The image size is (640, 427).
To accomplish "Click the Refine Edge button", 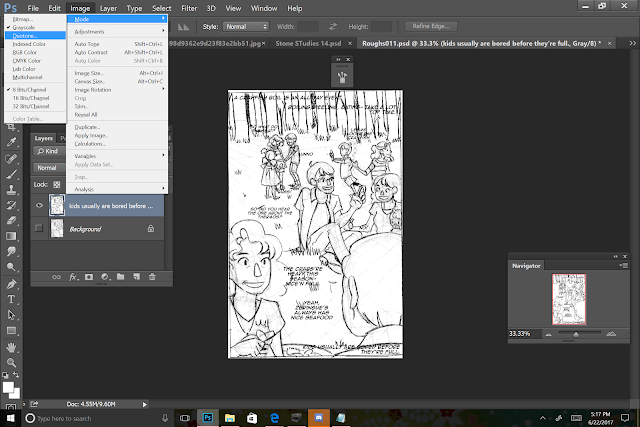I will pyautogui.click(x=431, y=26).
